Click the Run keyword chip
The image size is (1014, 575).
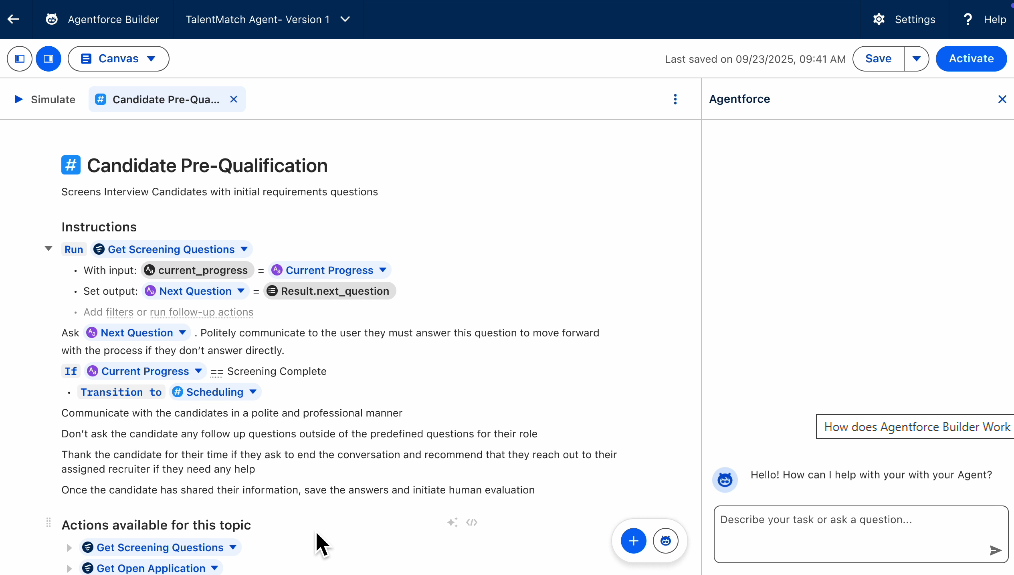click(x=74, y=250)
